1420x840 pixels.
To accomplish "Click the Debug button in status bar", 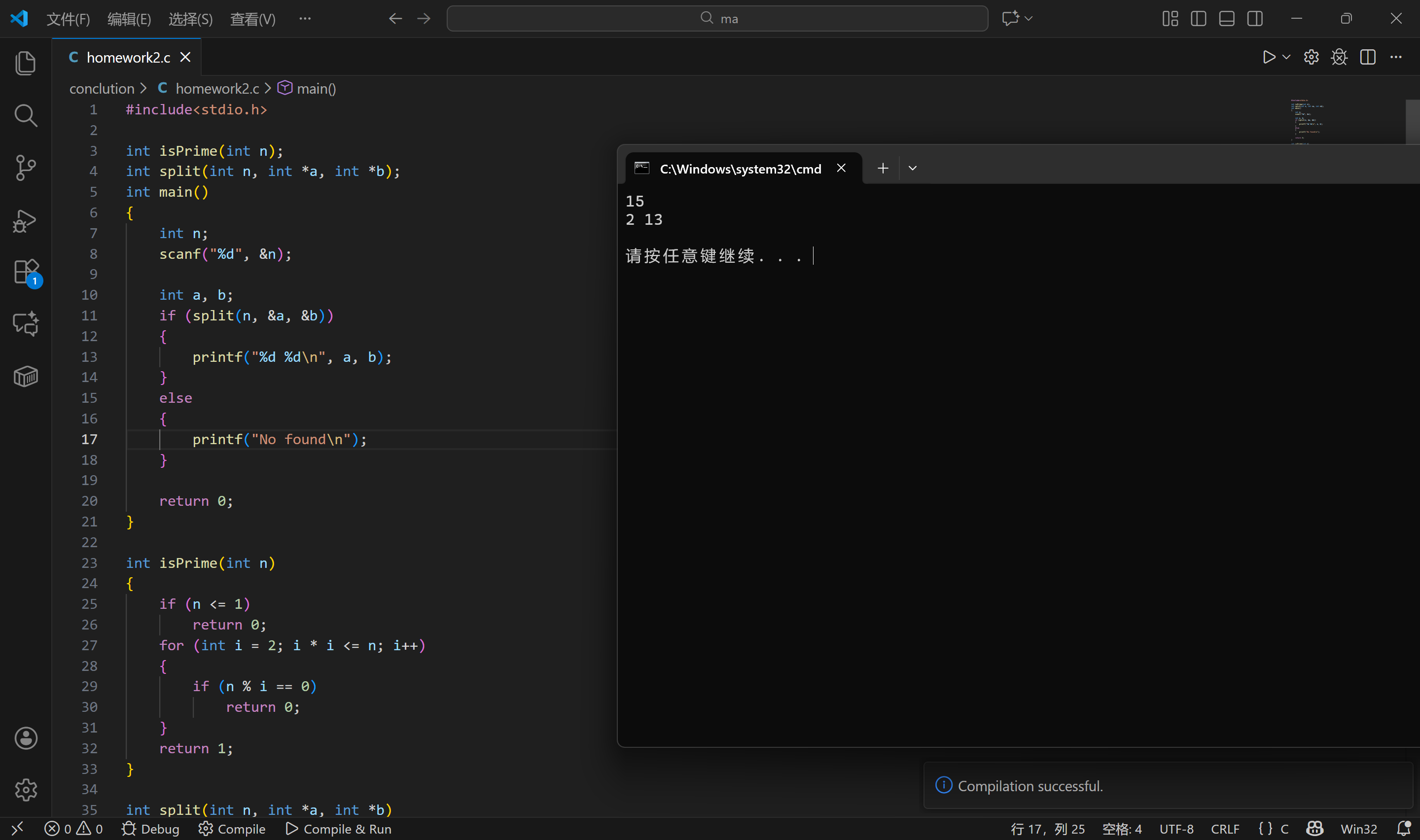I will pyautogui.click(x=150, y=829).
